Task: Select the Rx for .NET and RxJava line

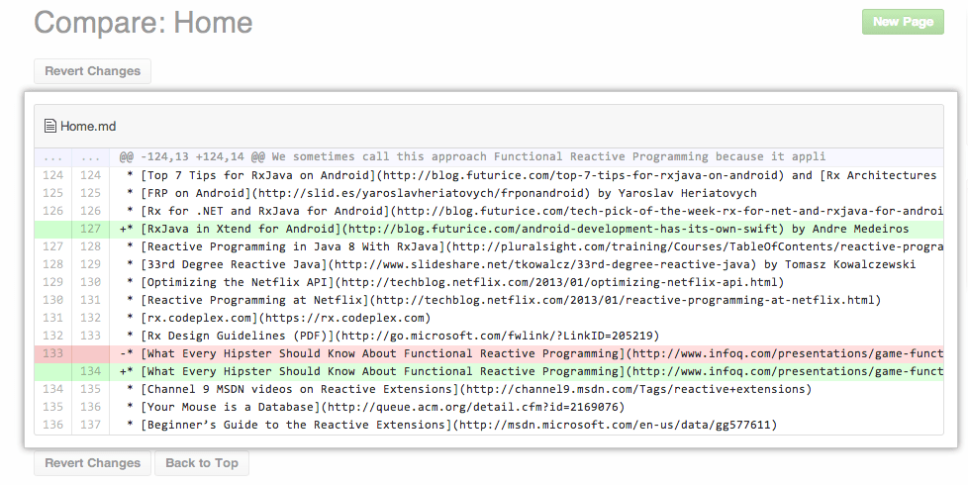Action: pos(489,211)
